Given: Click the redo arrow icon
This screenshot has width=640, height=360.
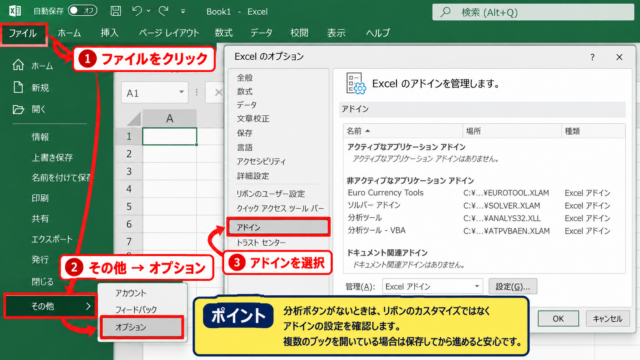Looking at the screenshot, I should pos(163,11).
